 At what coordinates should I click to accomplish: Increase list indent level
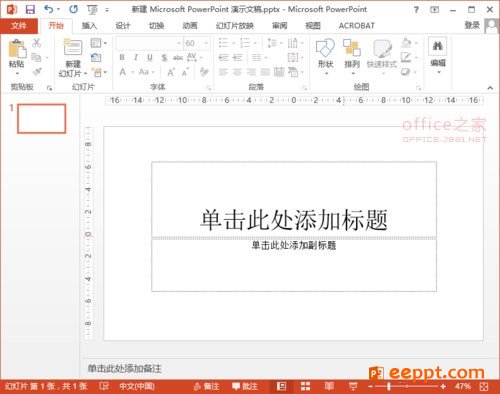pos(237,57)
